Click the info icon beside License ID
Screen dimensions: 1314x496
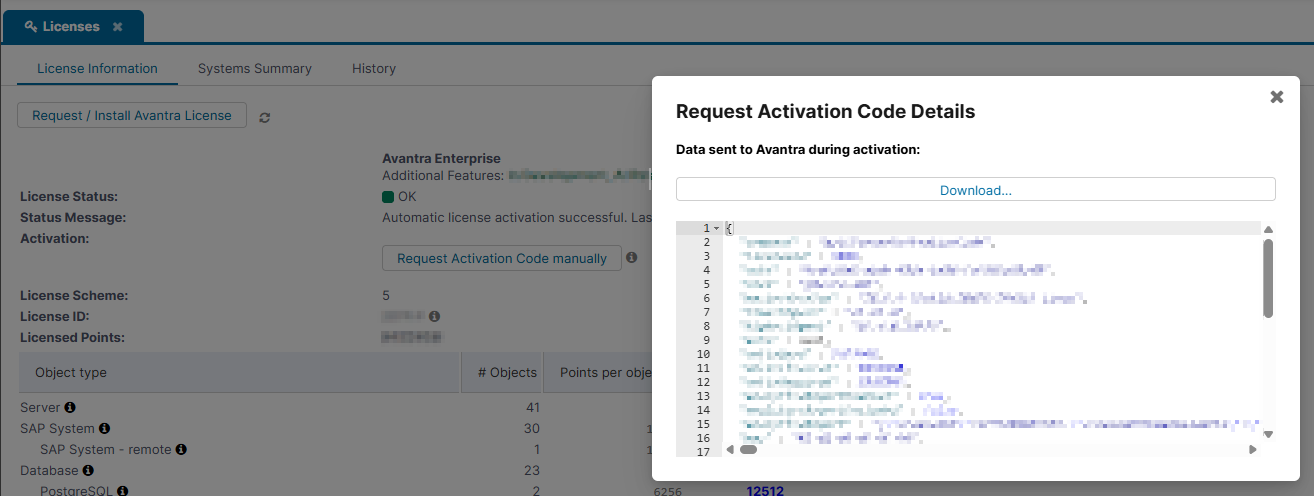[x=435, y=317]
